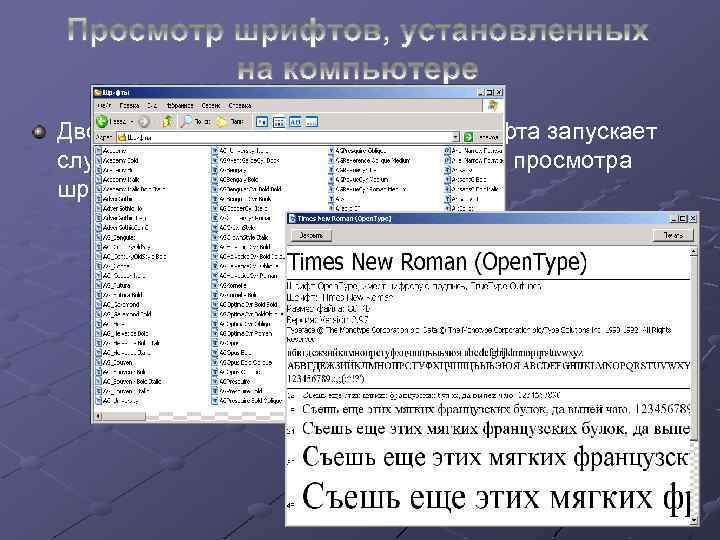
Task: Open the Сервис menu
Action: (211, 106)
